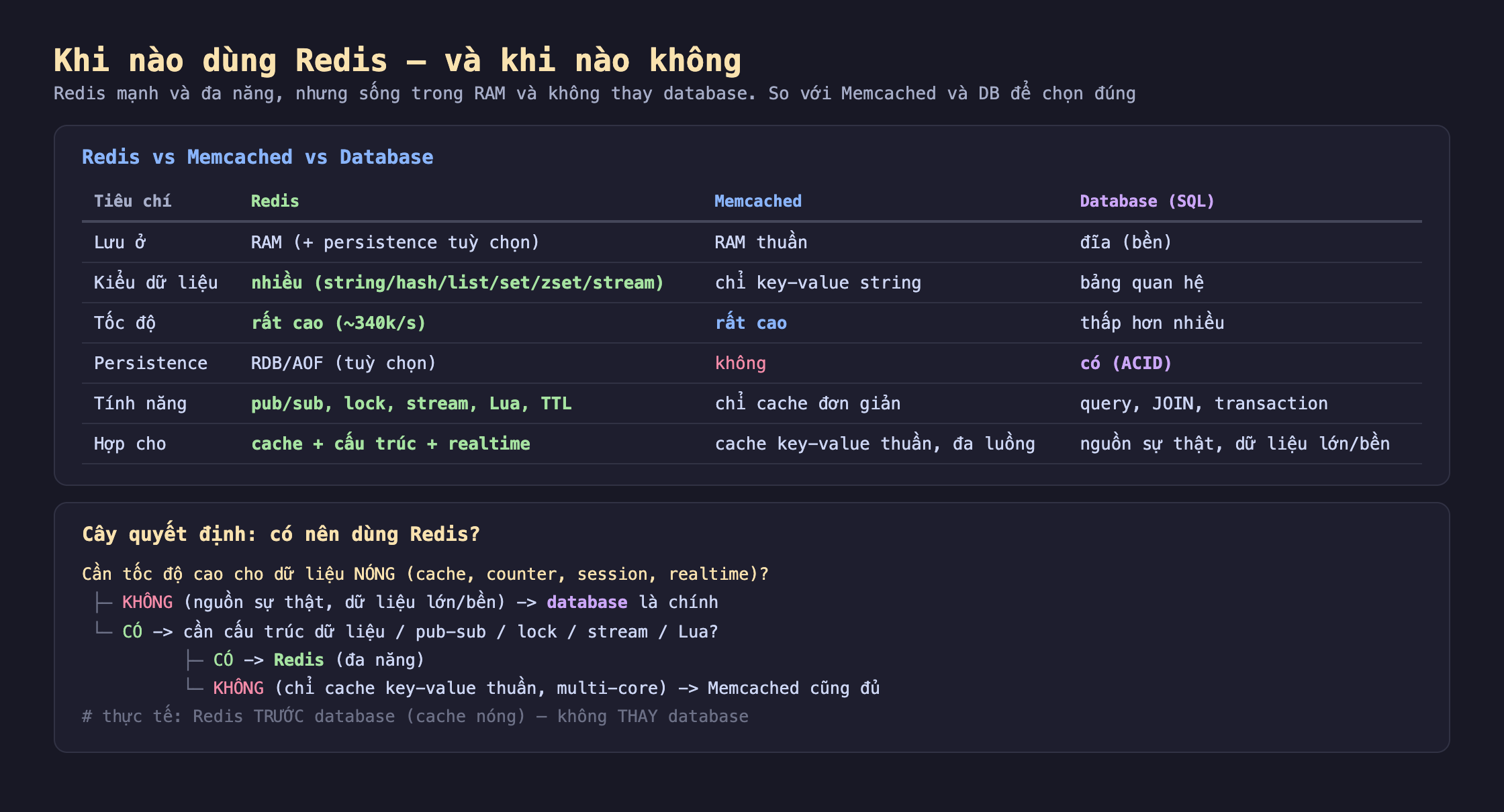Click the line 'CÓ -> cần cấu trúc dữ liệu'
The image size is (1504, 812).
[x=420, y=631]
